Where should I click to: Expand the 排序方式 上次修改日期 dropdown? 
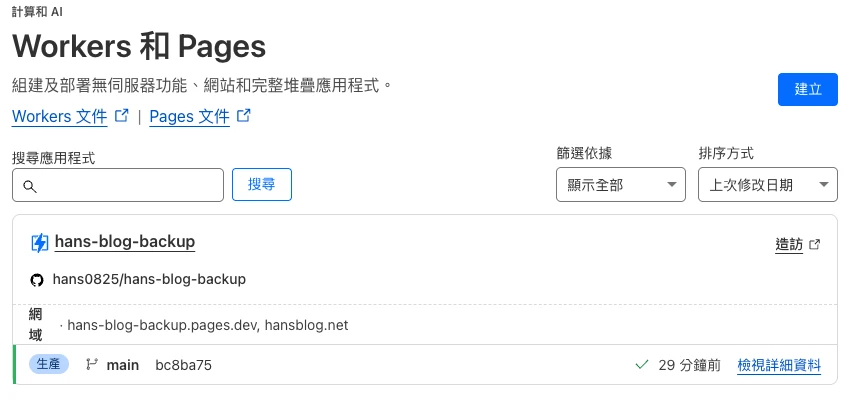pos(768,185)
